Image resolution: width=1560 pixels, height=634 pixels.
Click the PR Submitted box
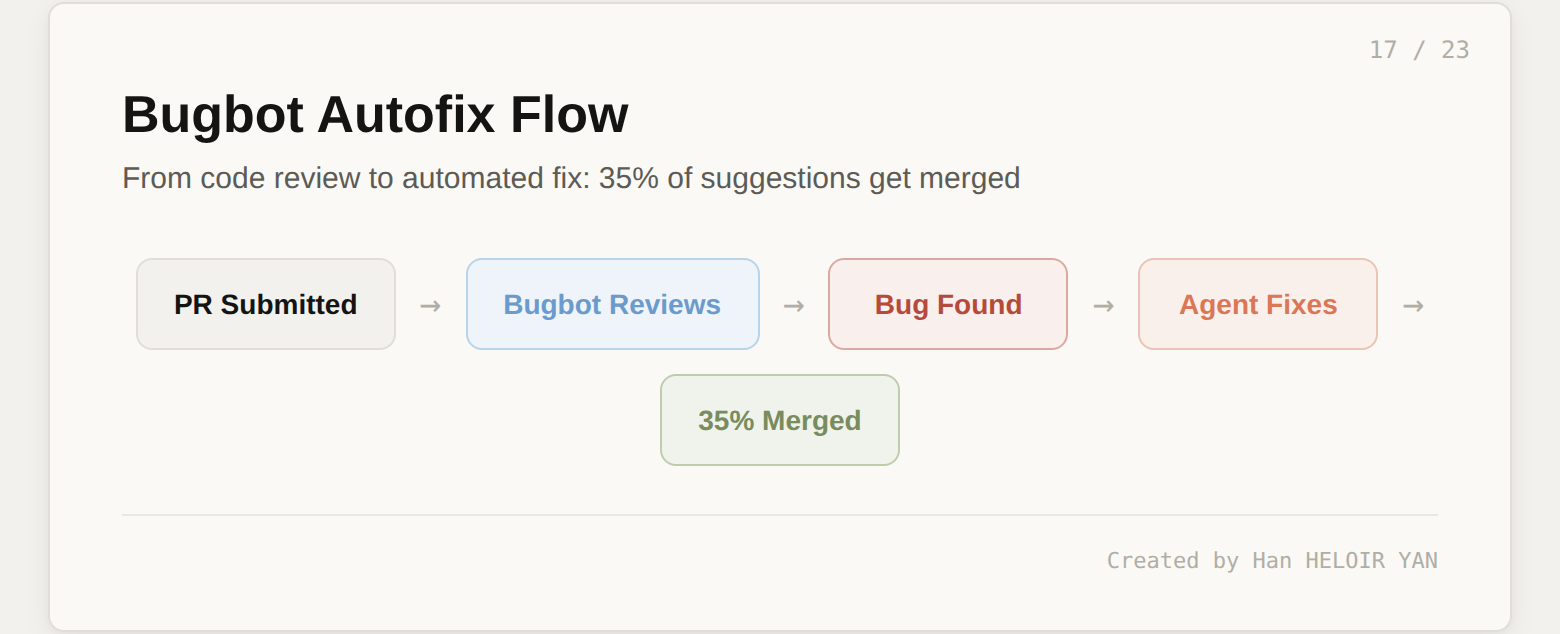click(x=265, y=304)
